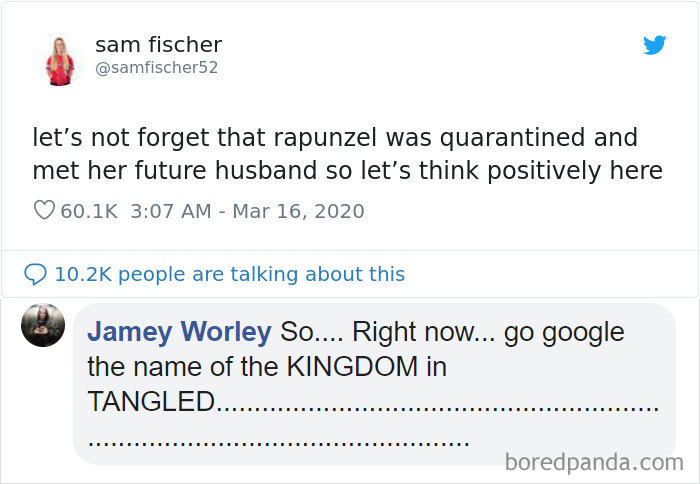The image size is (700, 484).
Task: Click the word TANGLED in the comment
Action: tap(151, 401)
